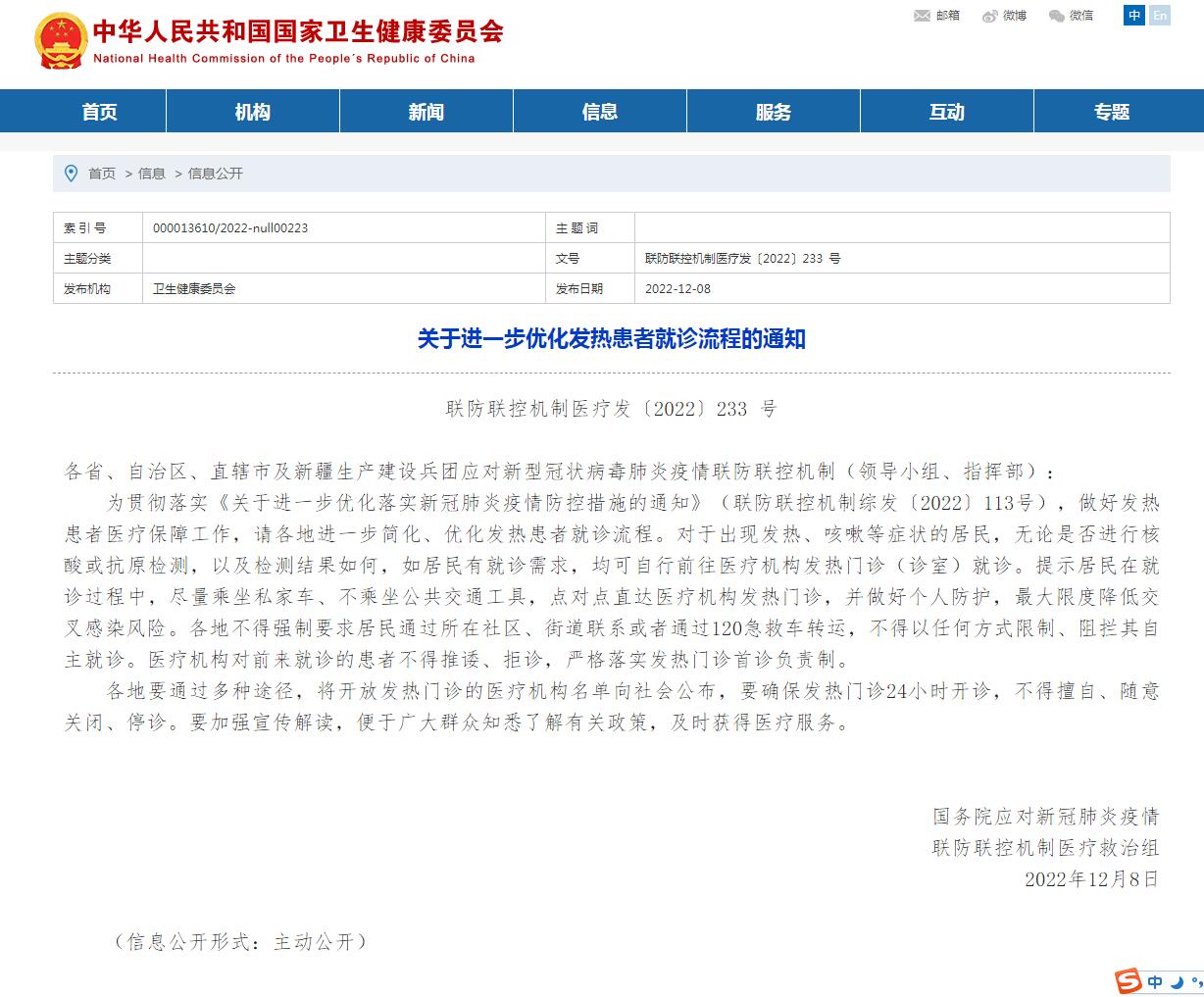Click the signature line 国务院应对新冠肺炎疫情
Viewport: 1204px width, 997px height.
pos(1045,816)
